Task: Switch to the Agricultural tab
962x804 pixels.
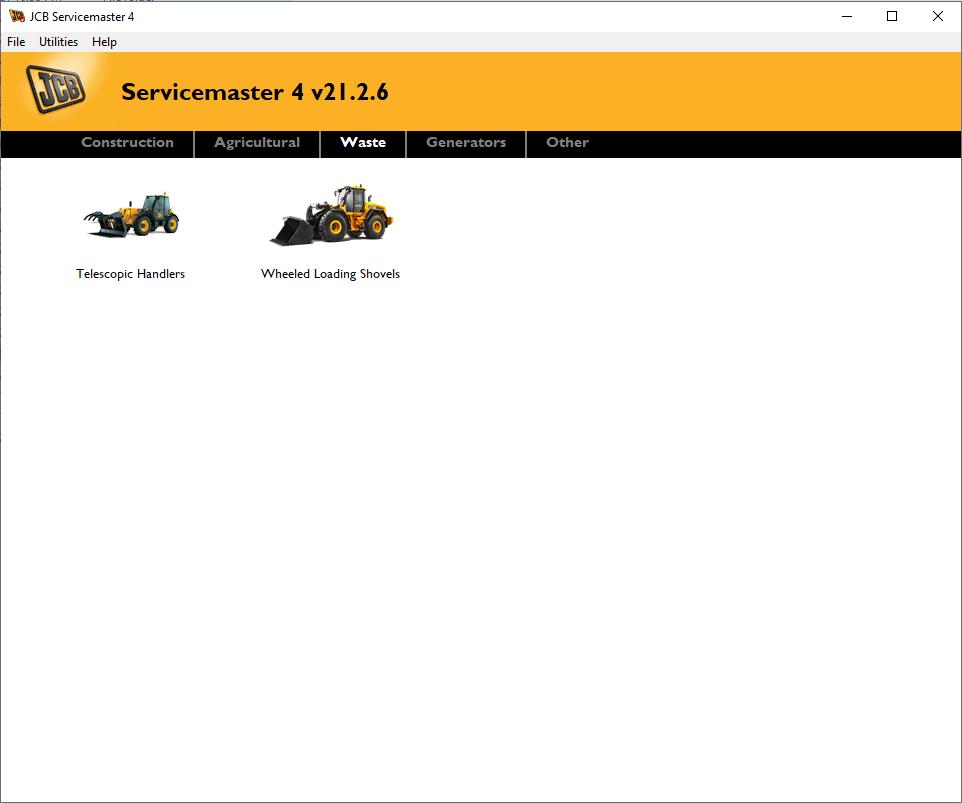Action: (x=256, y=143)
